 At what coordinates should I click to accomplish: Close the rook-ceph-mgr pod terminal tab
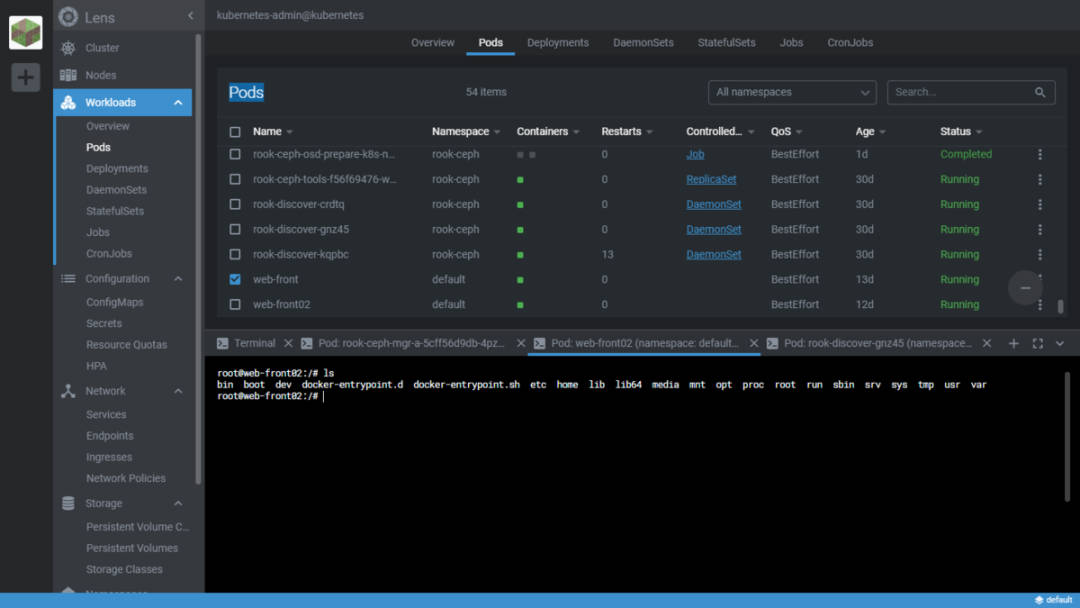click(x=521, y=343)
